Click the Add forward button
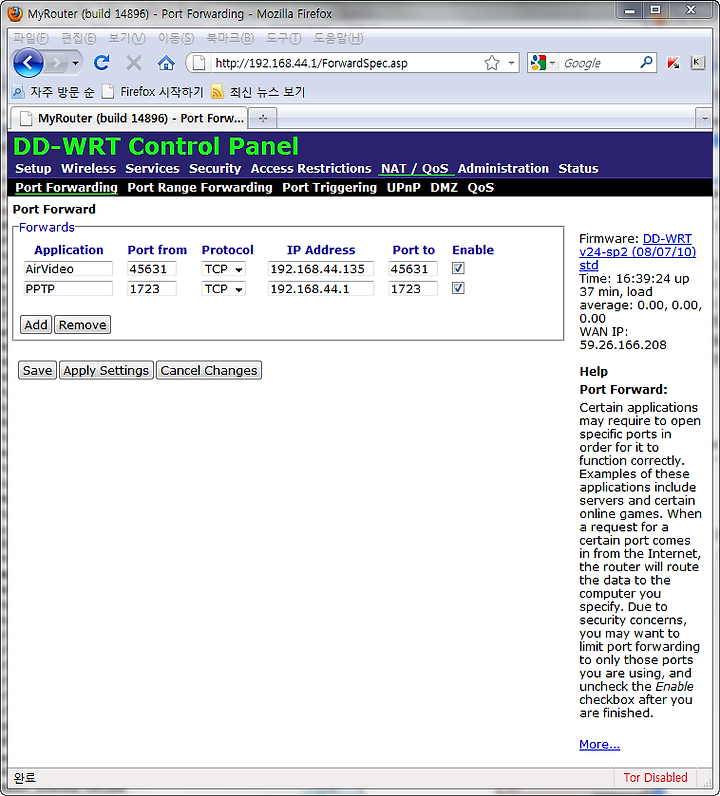Image resolution: width=720 pixels, height=796 pixels. (36, 325)
